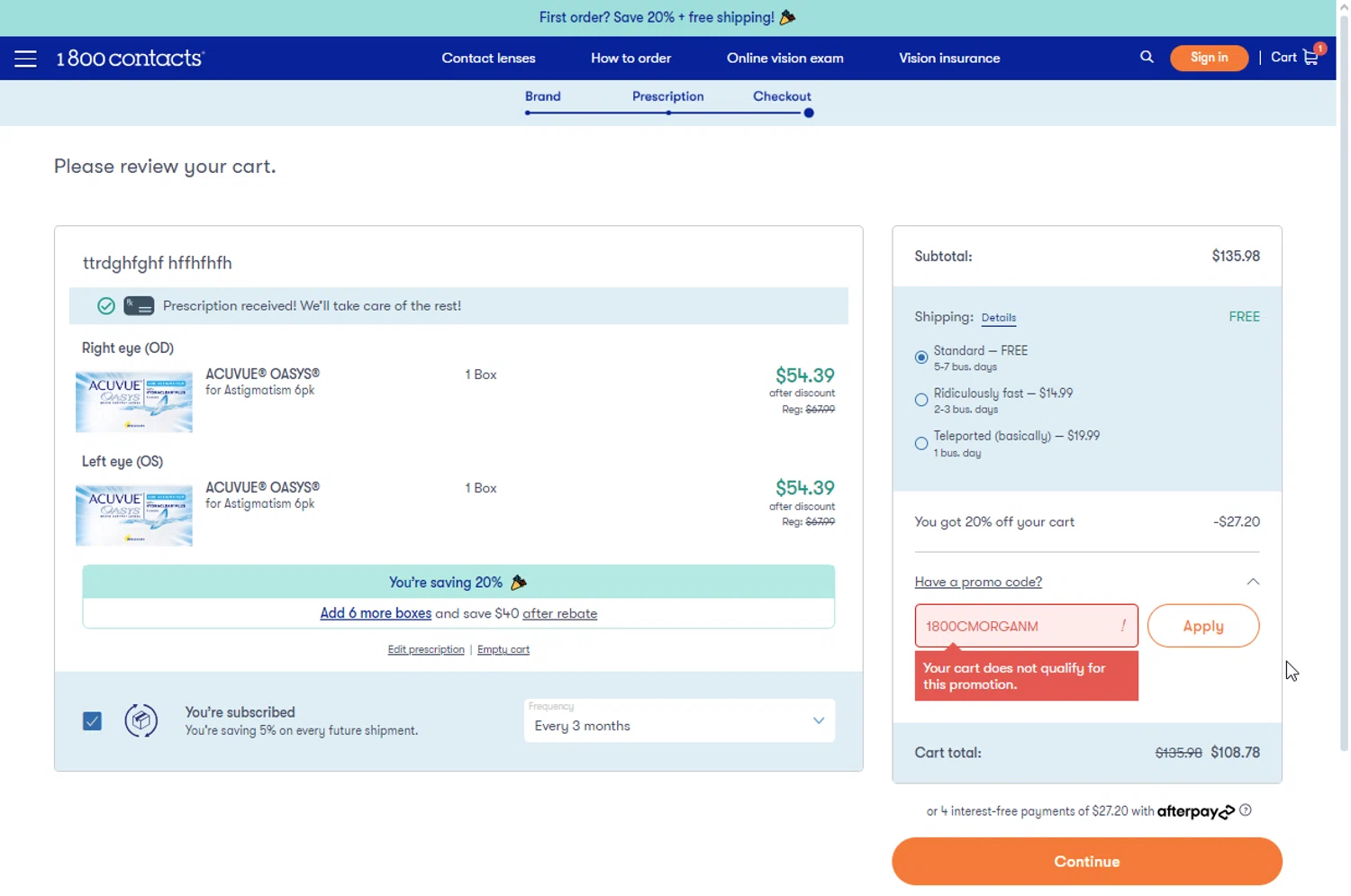Select Standard FREE shipping option
This screenshot has width=1351, height=896.
click(x=921, y=357)
